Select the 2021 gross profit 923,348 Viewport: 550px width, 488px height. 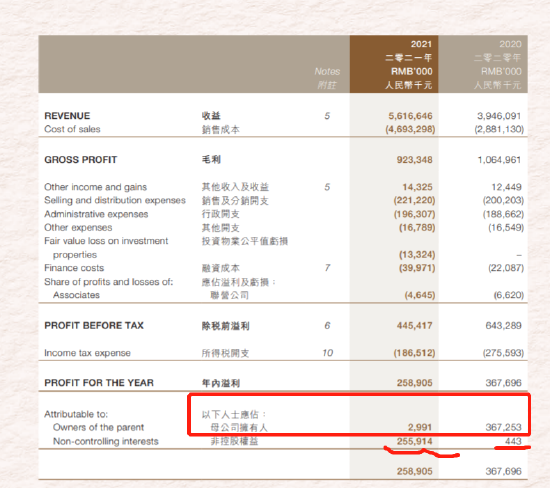tap(414, 160)
